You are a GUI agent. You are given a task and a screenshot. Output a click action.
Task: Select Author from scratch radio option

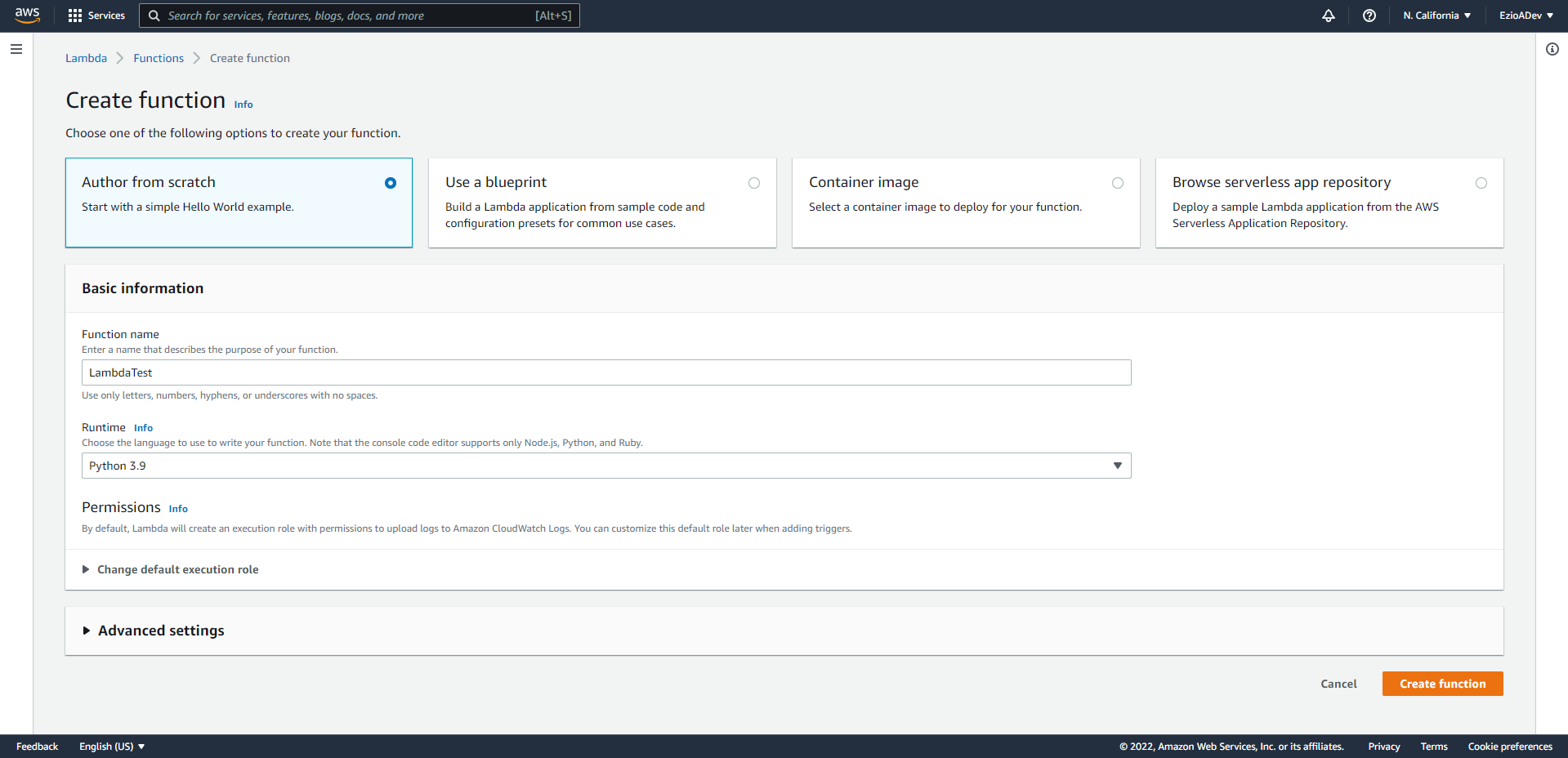click(391, 183)
